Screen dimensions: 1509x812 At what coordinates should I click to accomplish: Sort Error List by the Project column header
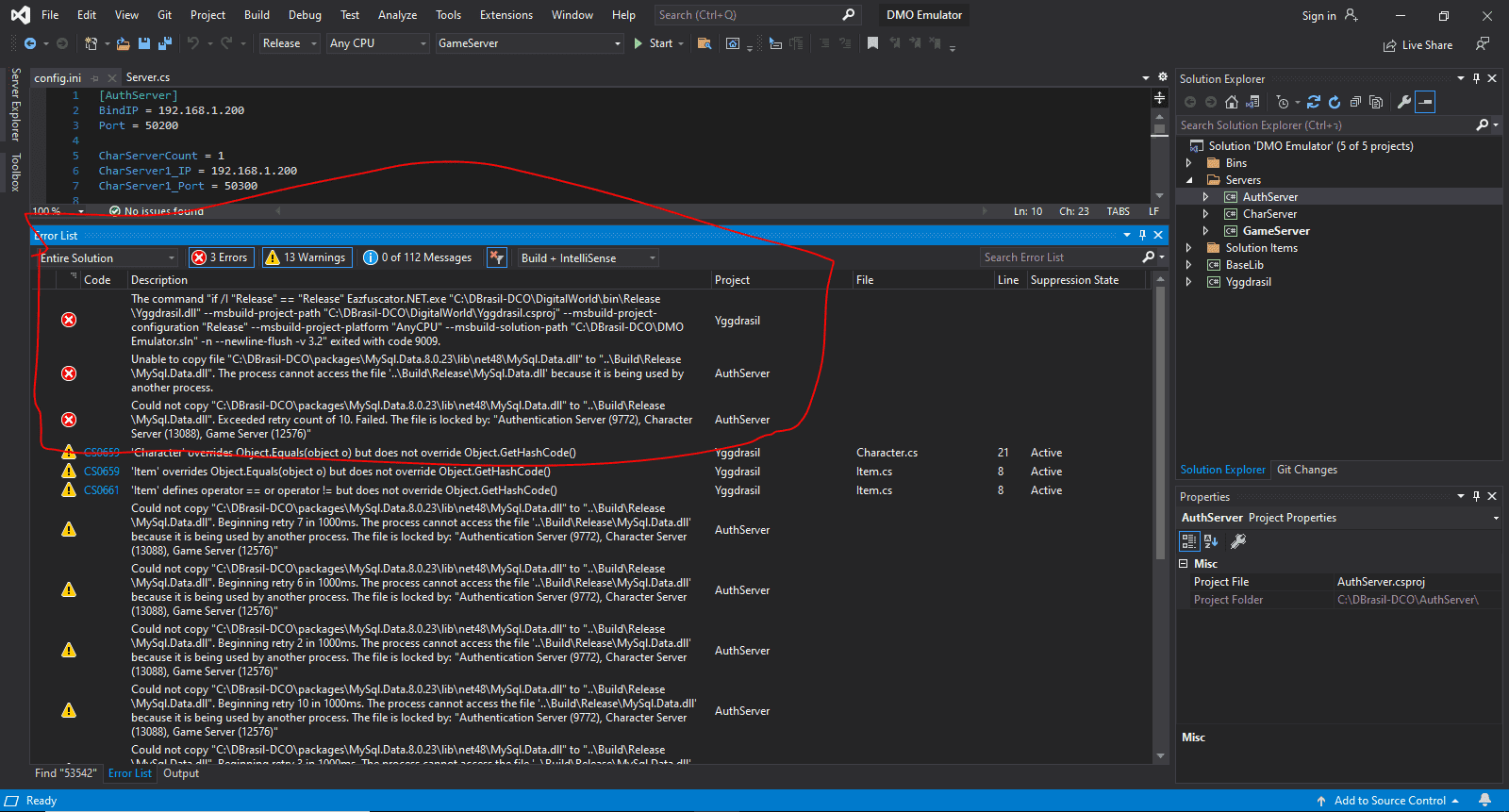732,280
